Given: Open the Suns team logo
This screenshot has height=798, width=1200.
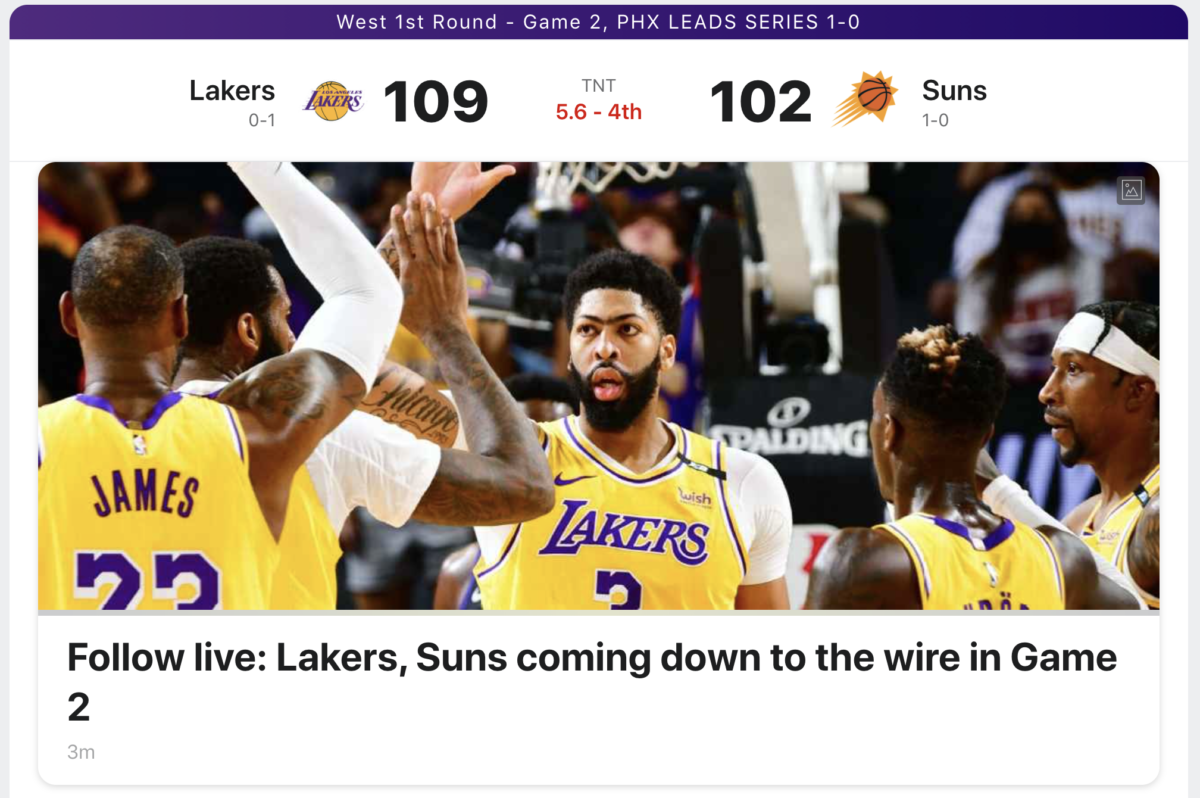Looking at the screenshot, I should pyautogui.click(x=866, y=98).
